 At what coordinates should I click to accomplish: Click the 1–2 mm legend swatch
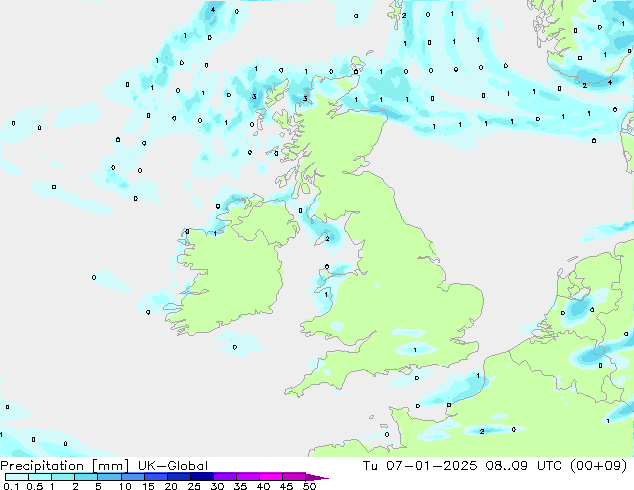tap(63, 477)
